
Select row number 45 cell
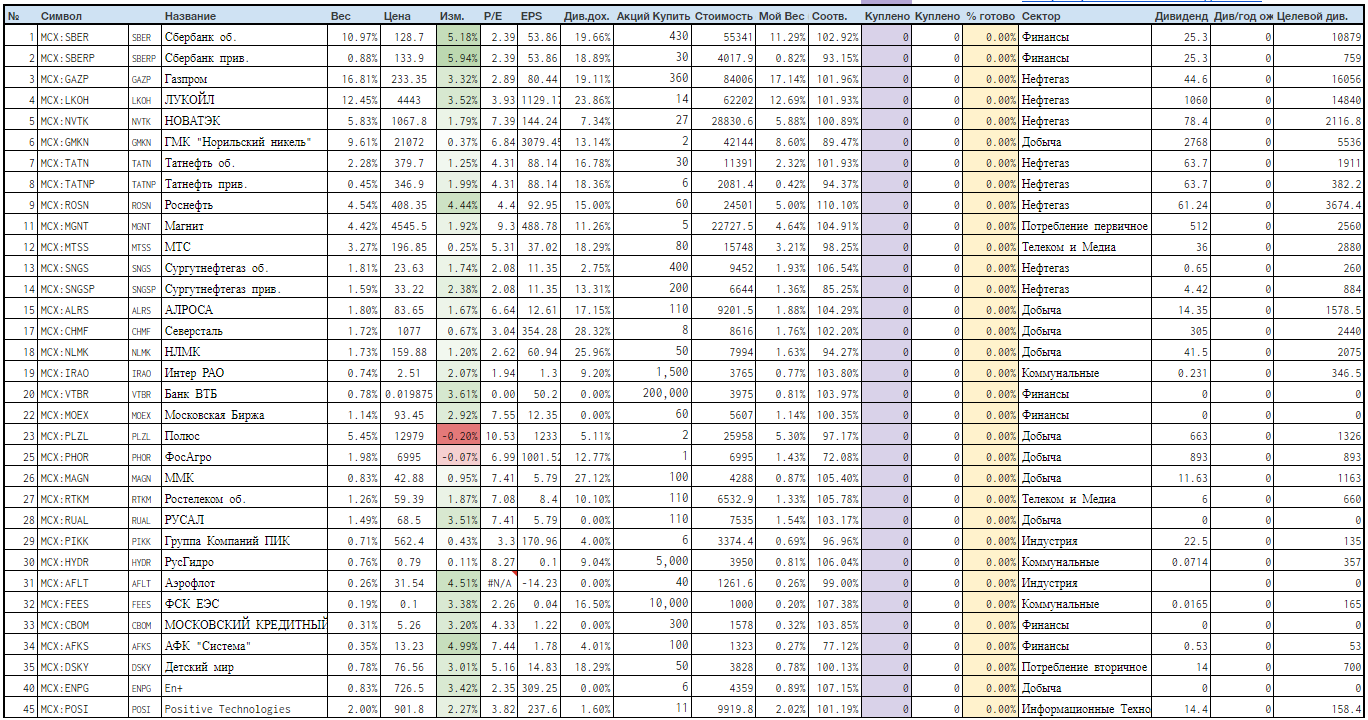(19, 709)
